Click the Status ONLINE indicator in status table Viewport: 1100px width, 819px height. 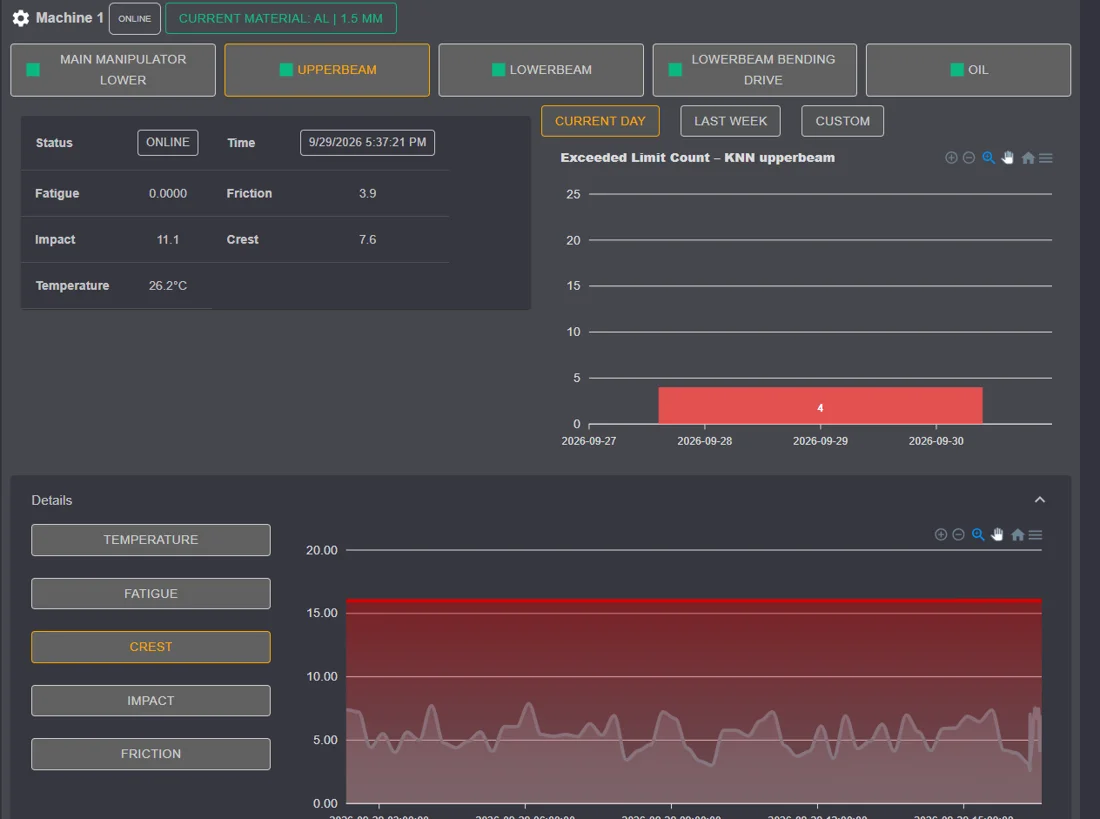click(x=168, y=142)
